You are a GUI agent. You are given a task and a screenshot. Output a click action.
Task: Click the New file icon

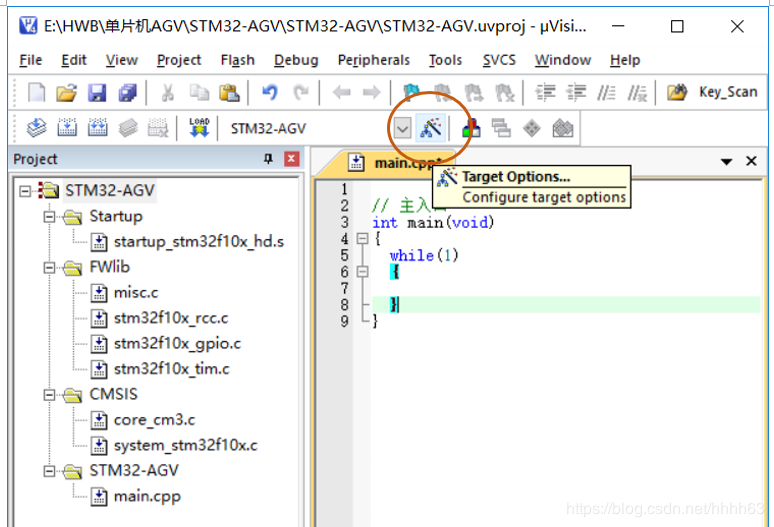(36, 92)
